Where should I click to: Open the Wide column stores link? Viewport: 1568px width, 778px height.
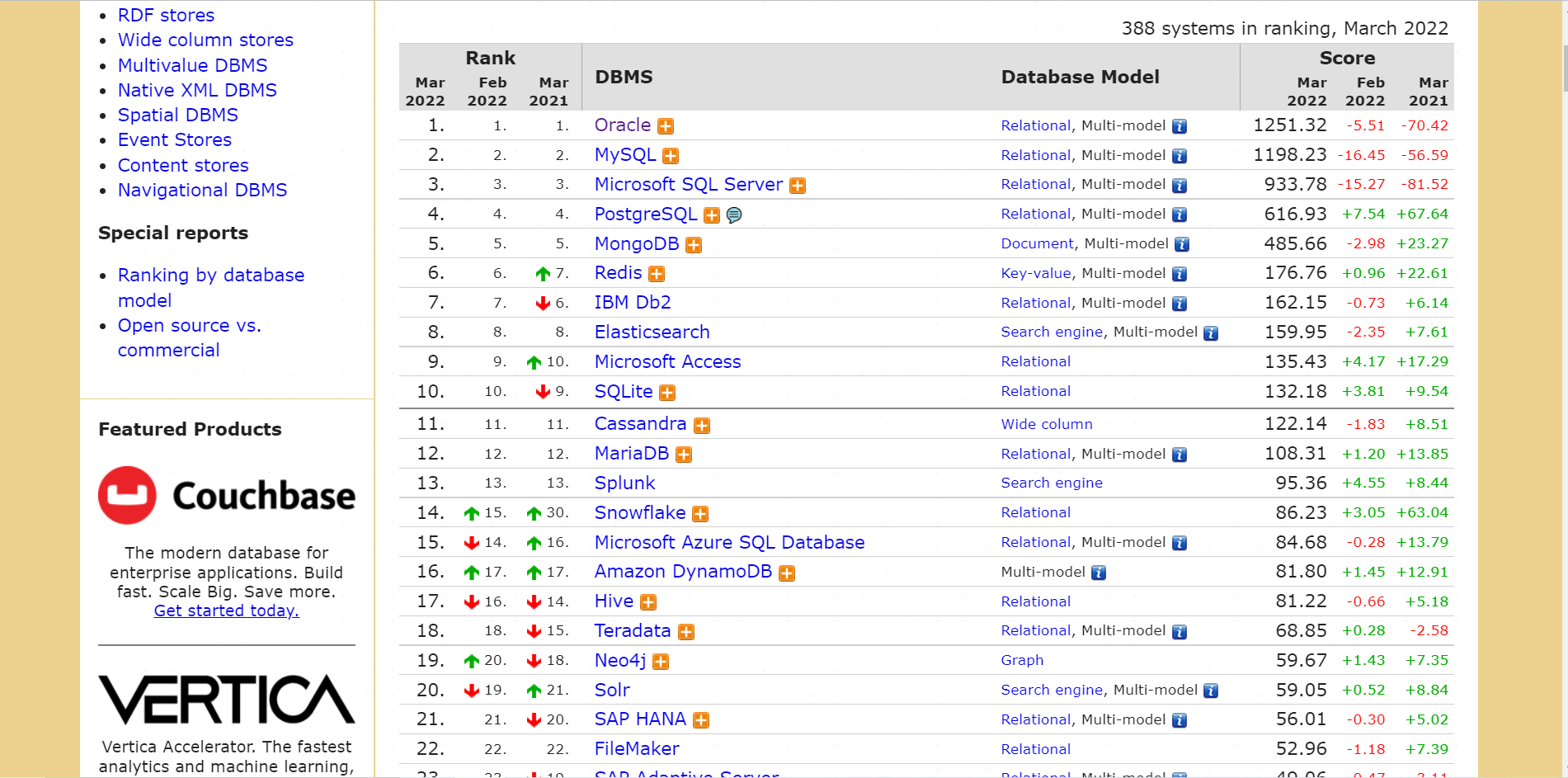[x=205, y=40]
